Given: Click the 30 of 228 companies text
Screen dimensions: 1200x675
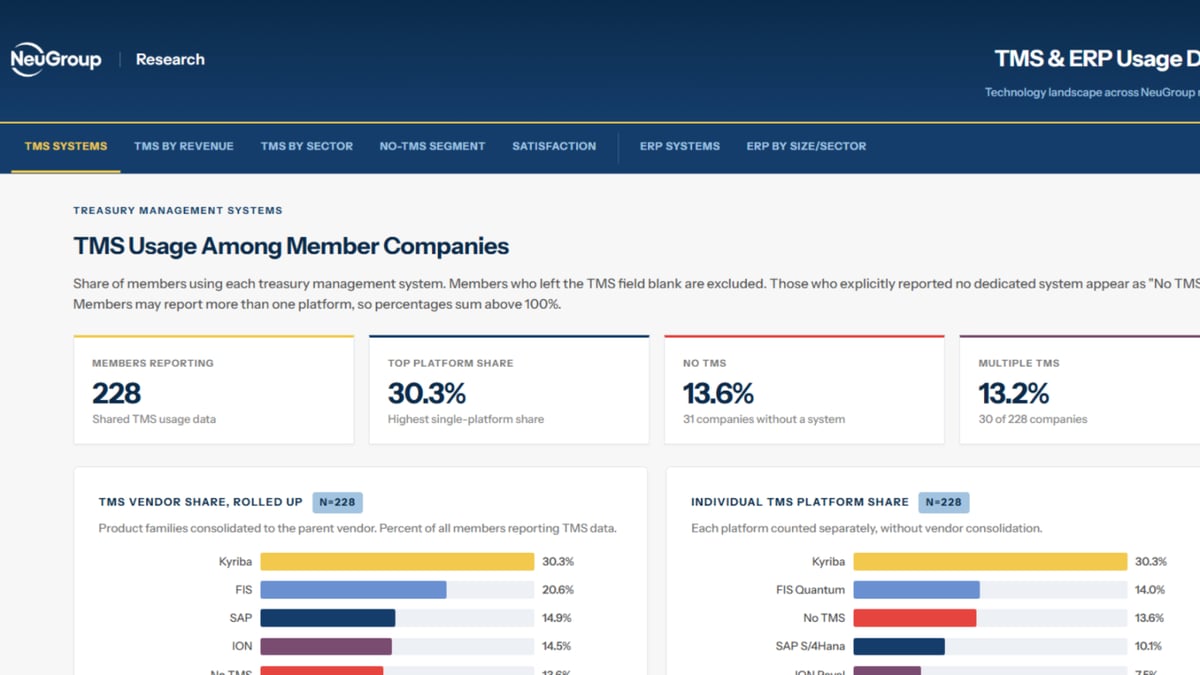Looking at the screenshot, I should 1033,419.
